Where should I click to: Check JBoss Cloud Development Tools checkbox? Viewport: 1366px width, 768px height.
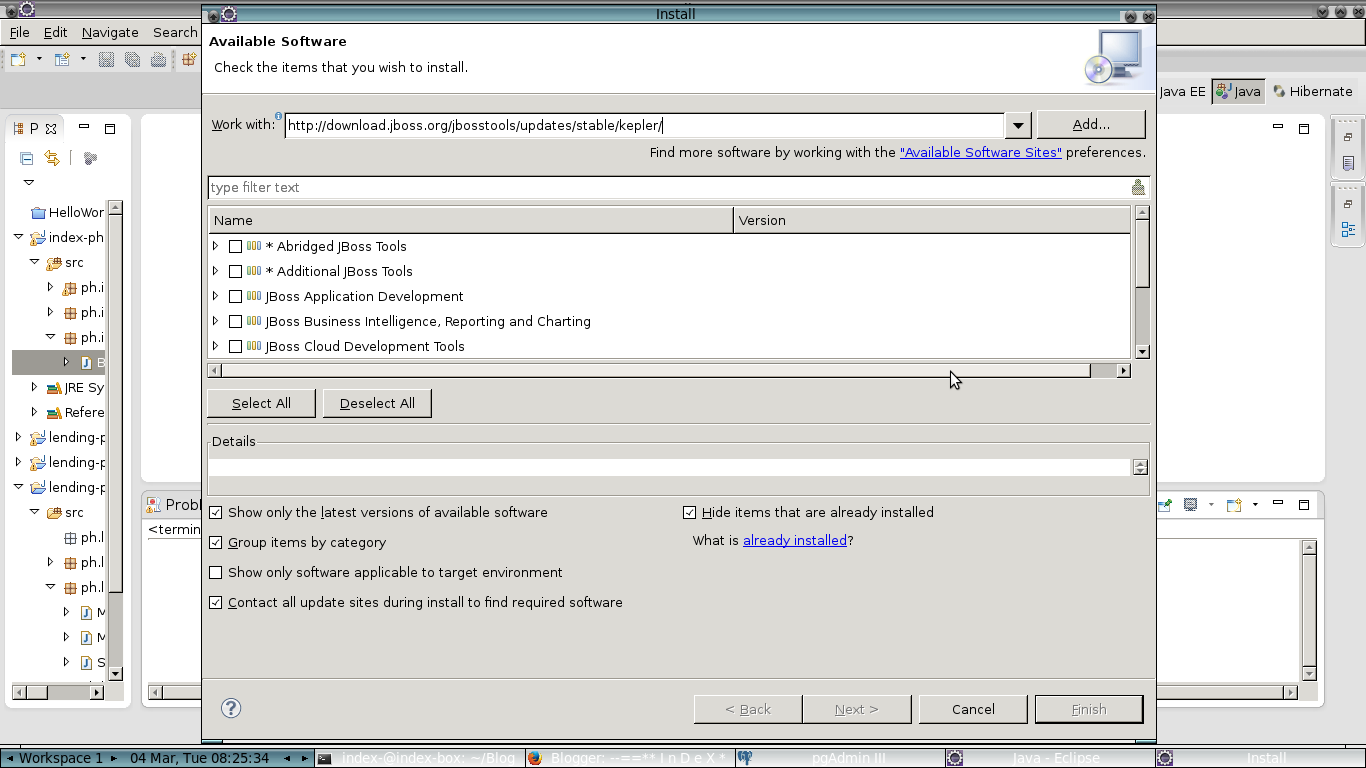tap(235, 346)
